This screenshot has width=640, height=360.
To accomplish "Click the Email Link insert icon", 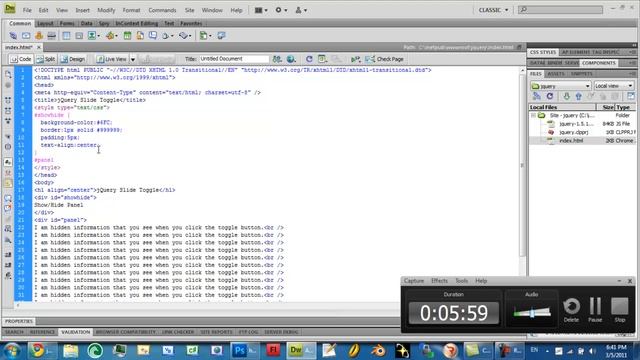I will click(x=26, y=36).
